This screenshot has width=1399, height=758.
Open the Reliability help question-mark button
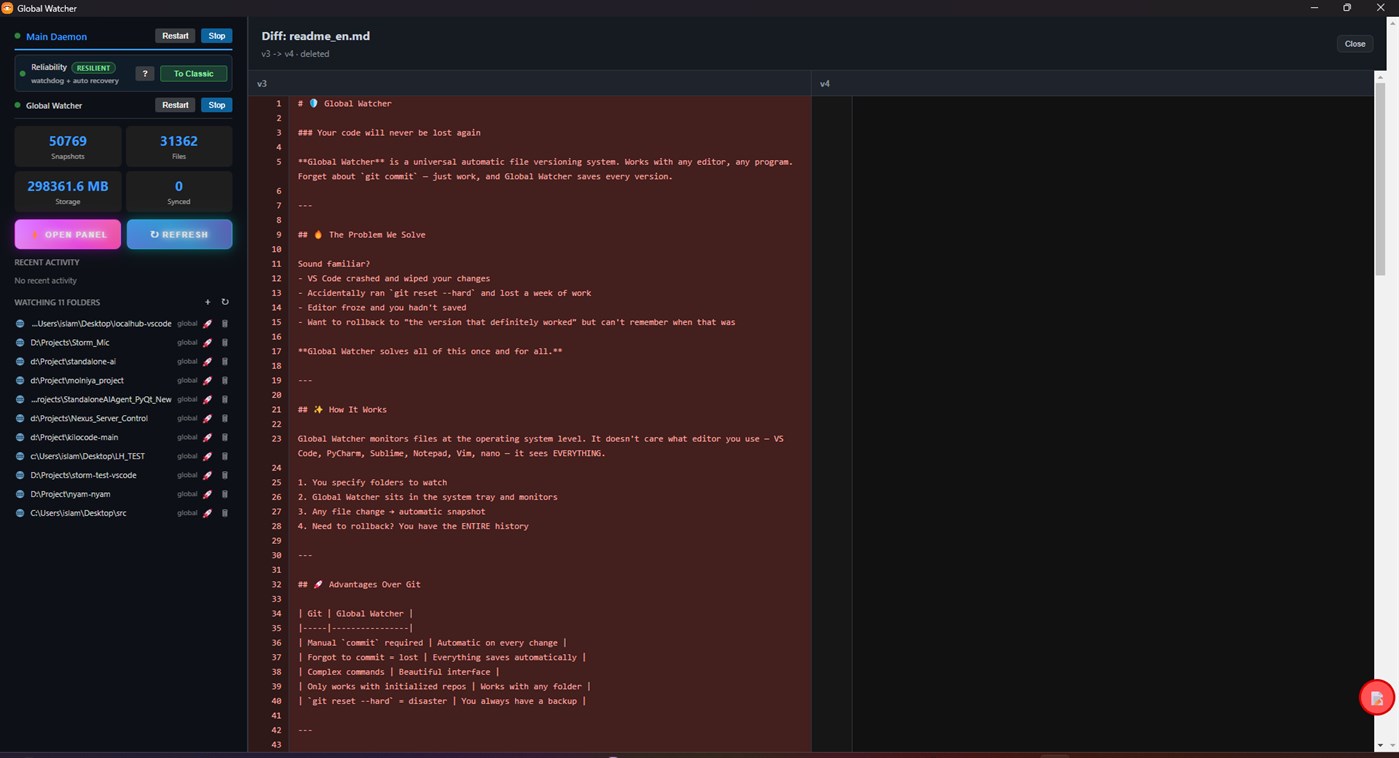point(145,74)
